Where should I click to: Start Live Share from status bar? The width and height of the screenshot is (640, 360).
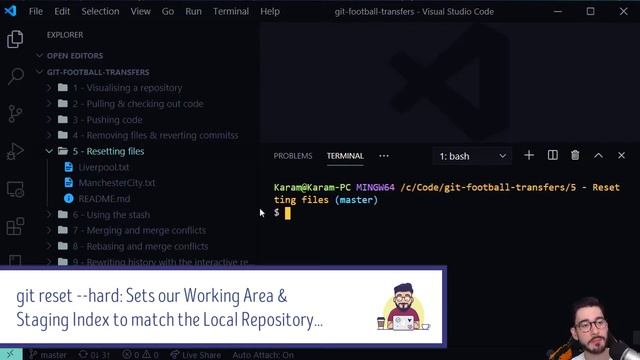tap(196, 355)
